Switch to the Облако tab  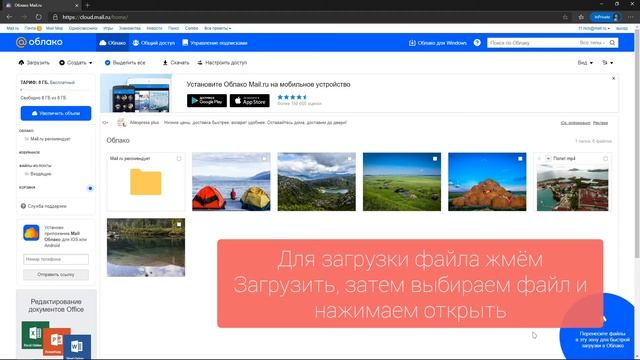pos(113,42)
